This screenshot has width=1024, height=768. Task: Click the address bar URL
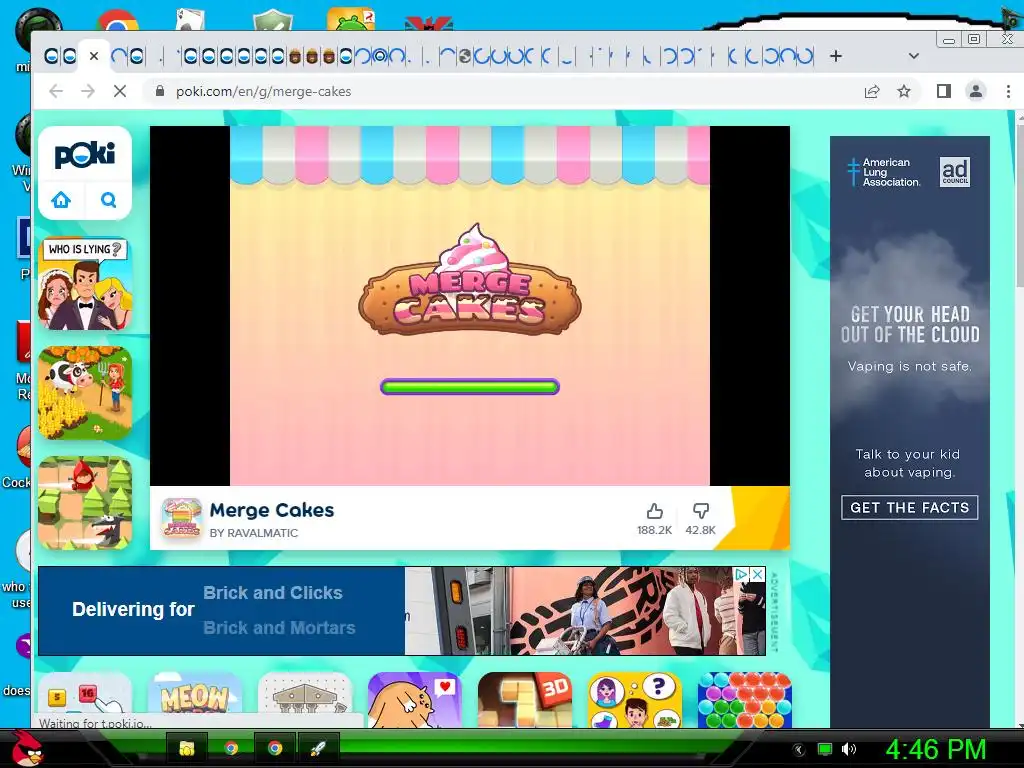[264, 91]
